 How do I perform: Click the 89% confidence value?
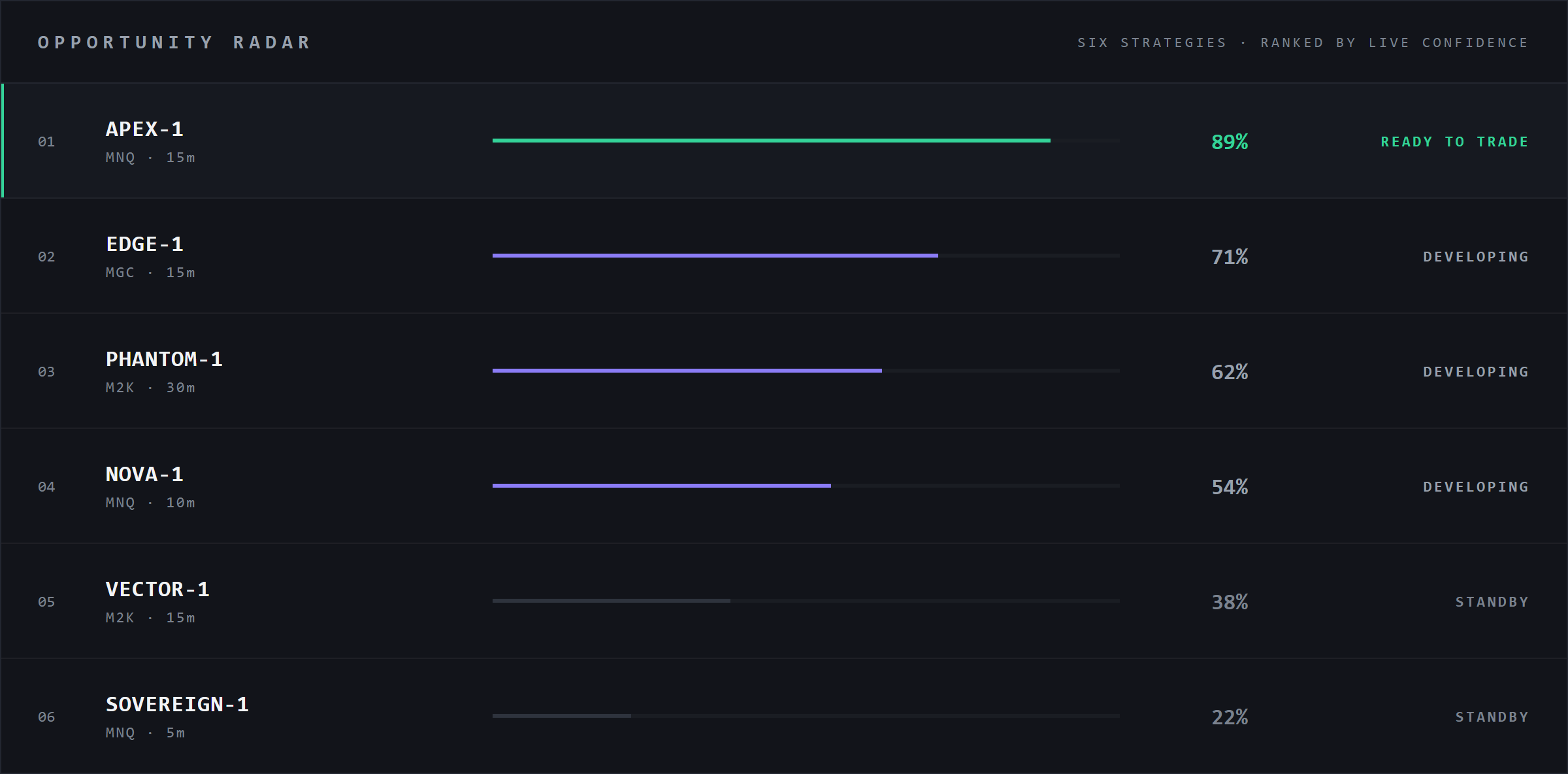point(1230,142)
